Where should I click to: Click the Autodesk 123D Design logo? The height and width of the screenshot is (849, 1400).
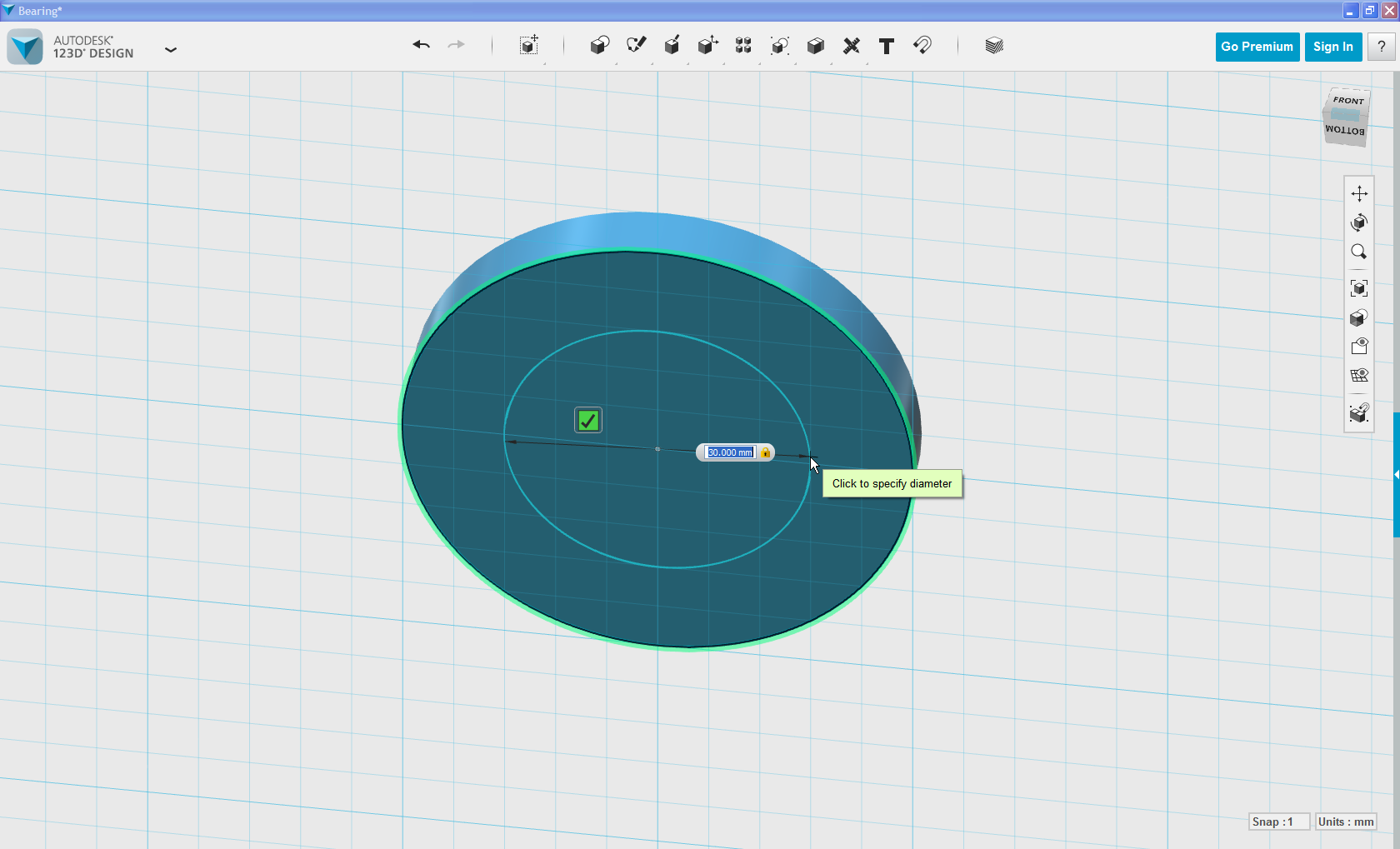25,47
